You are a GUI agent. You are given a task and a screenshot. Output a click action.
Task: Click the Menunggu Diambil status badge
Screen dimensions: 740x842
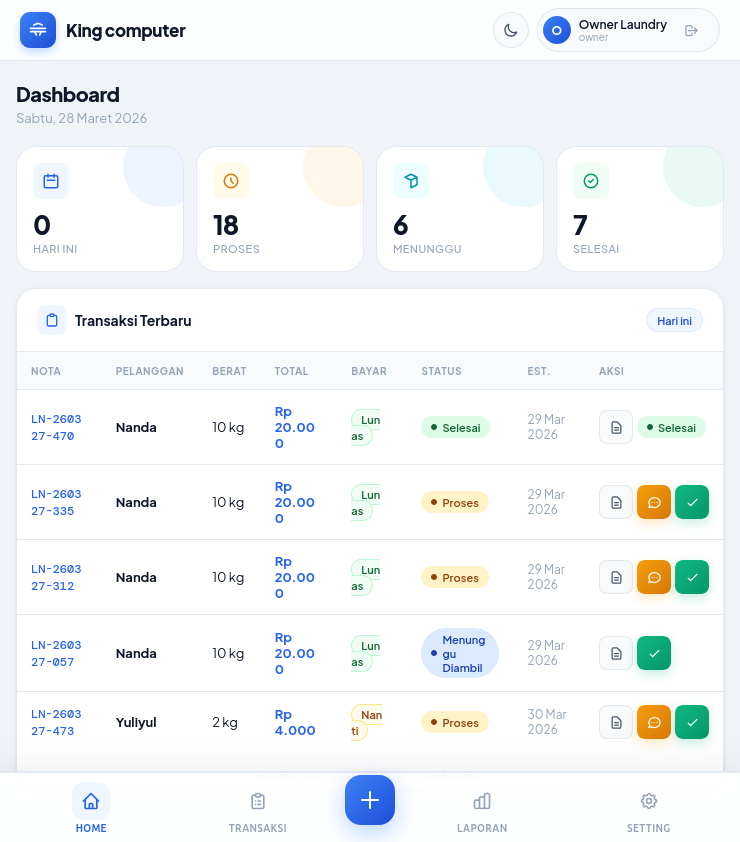(460, 654)
